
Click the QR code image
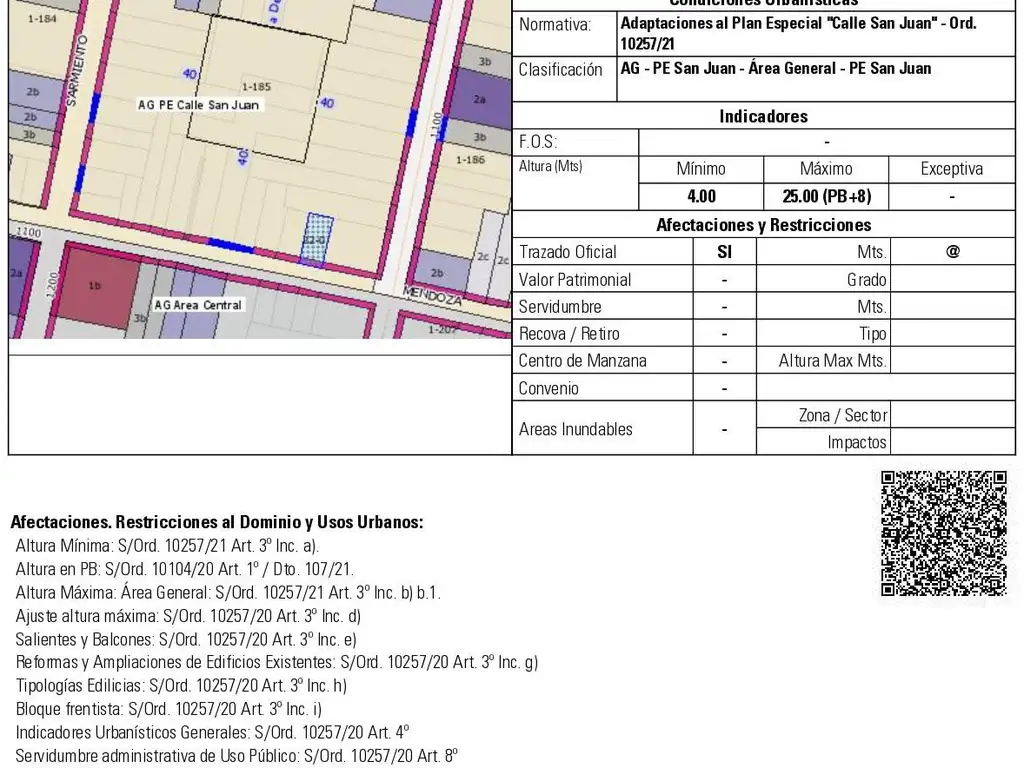(x=943, y=533)
